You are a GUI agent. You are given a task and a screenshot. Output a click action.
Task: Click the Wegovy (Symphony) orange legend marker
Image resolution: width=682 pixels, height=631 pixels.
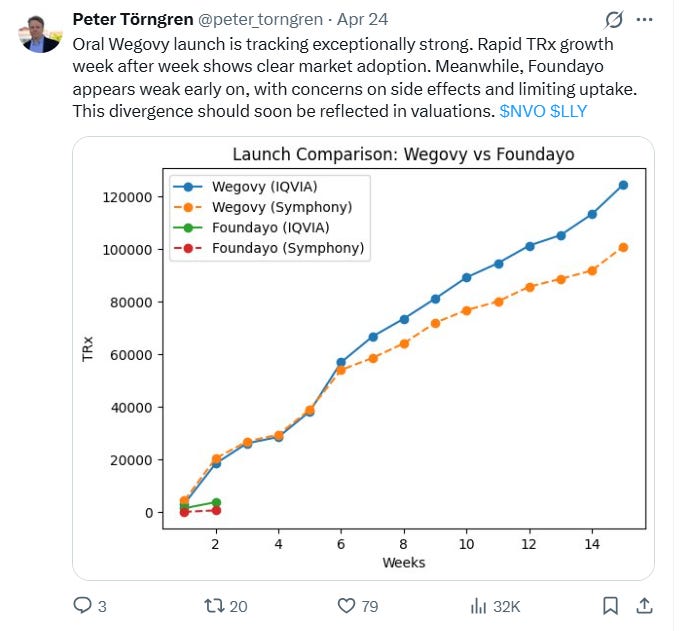[x=188, y=207]
